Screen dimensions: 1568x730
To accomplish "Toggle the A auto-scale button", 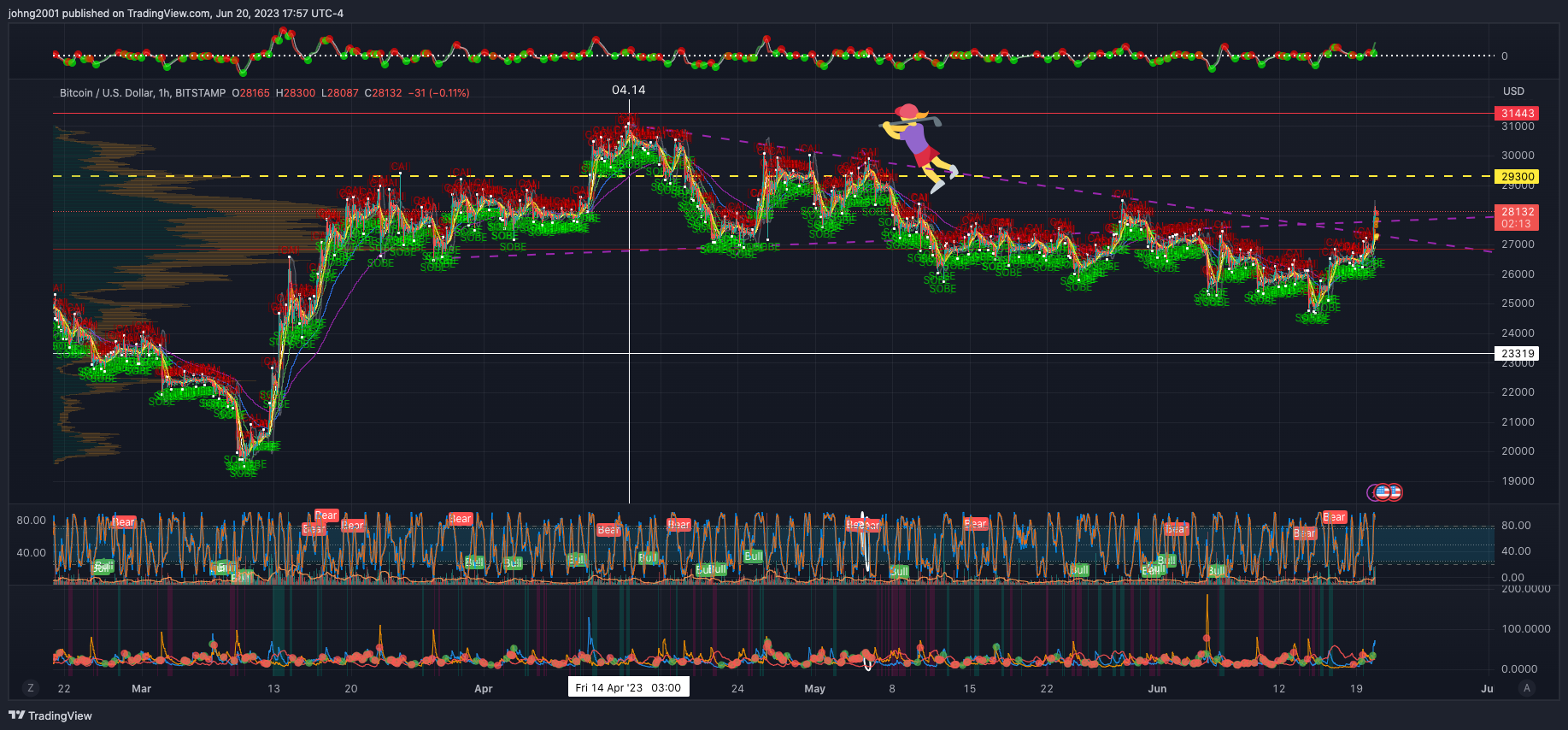I will pyautogui.click(x=1527, y=688).
